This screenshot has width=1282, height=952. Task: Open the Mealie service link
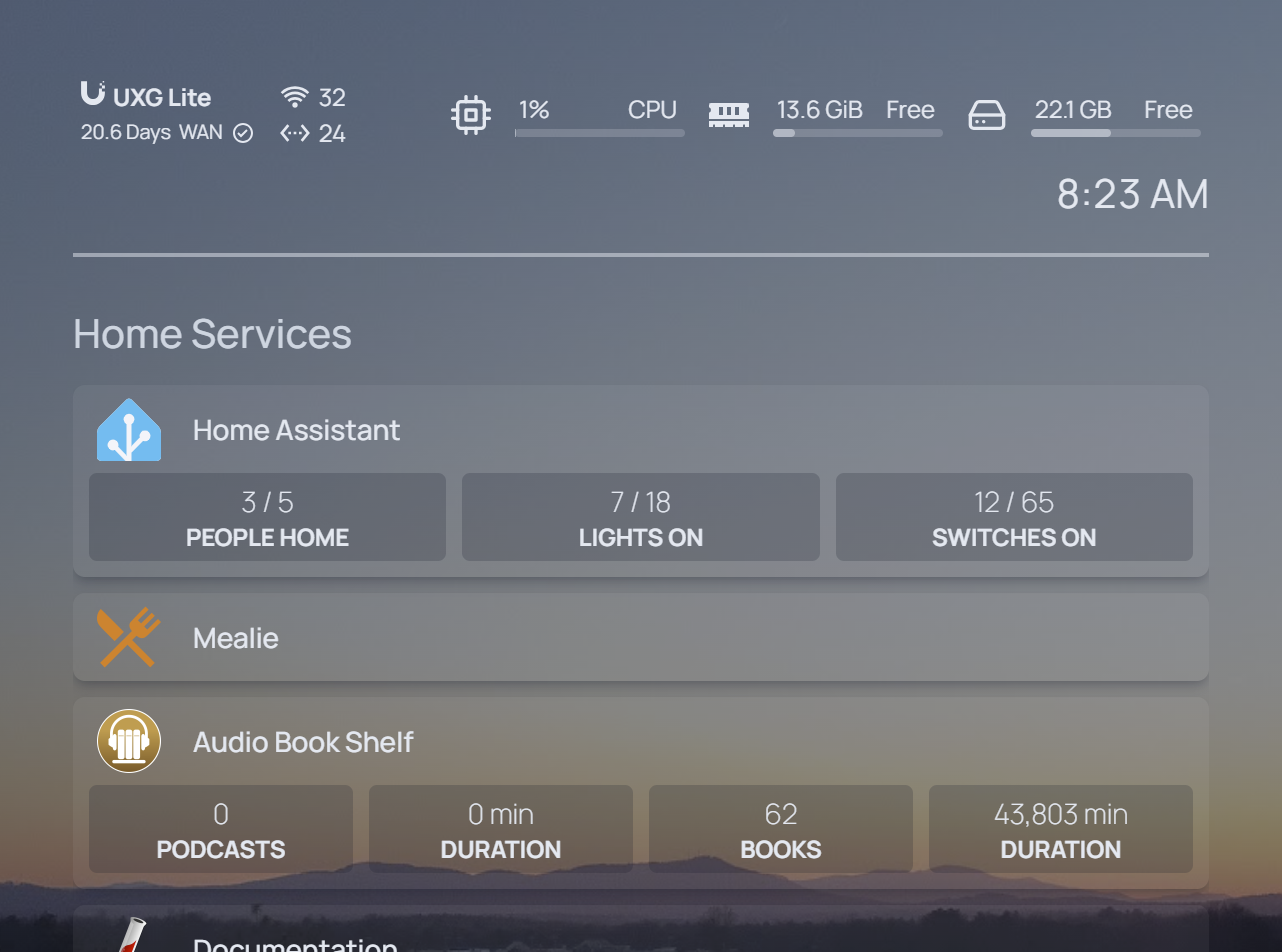click(236, 638)
